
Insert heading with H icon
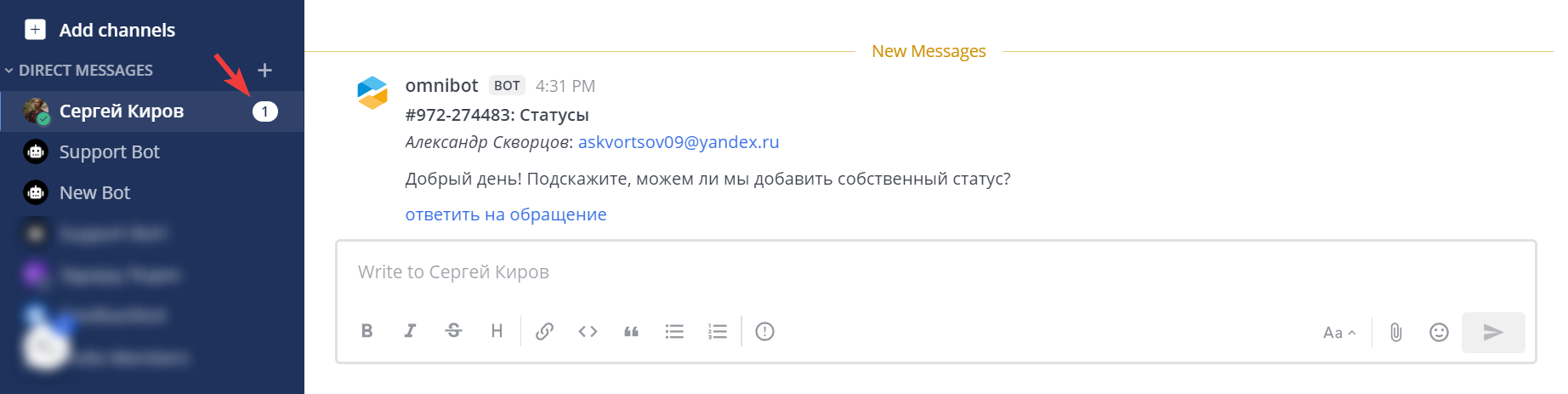click(x=497, y=331)
